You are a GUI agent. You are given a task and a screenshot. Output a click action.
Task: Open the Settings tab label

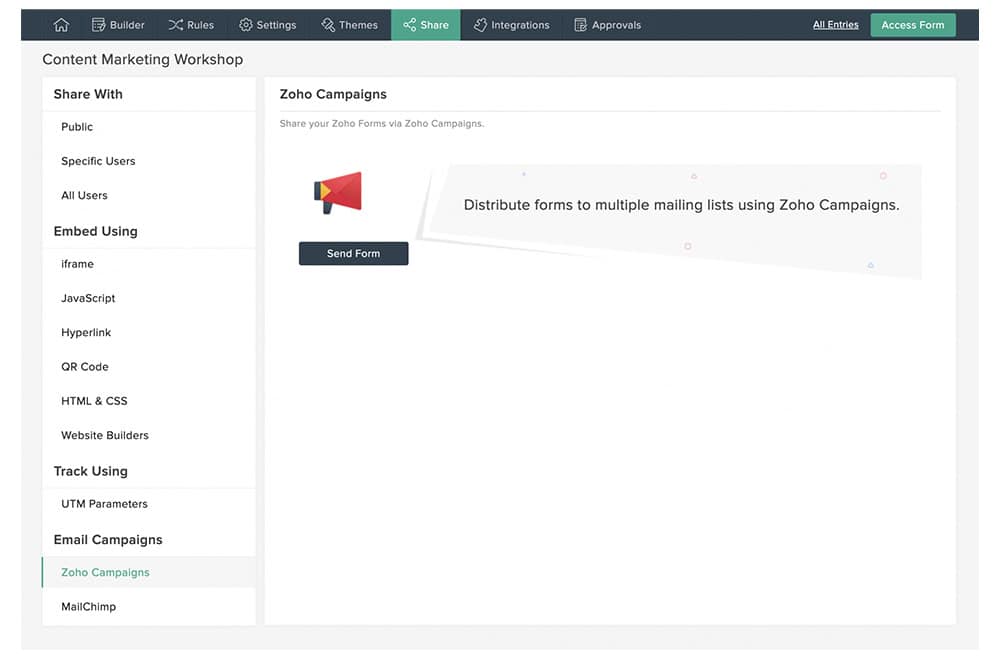[x=276, y=25]
